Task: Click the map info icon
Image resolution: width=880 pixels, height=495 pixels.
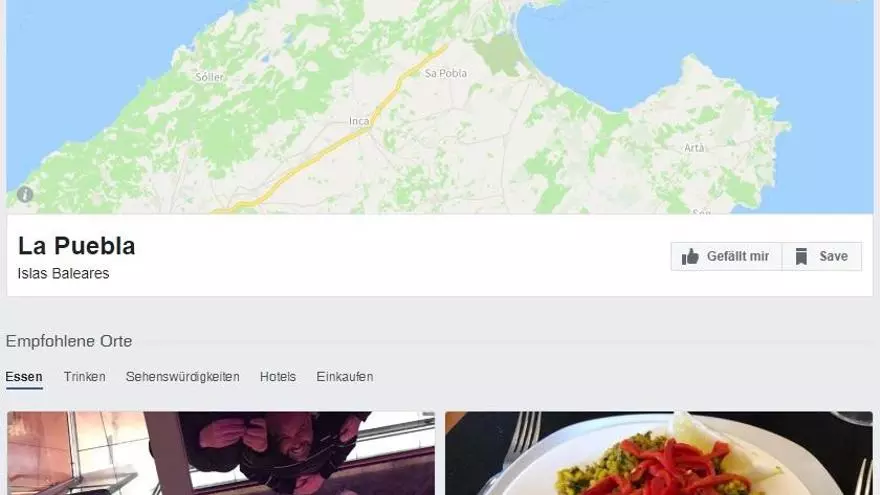Action: pyautogui.click(x=25, y=195)
